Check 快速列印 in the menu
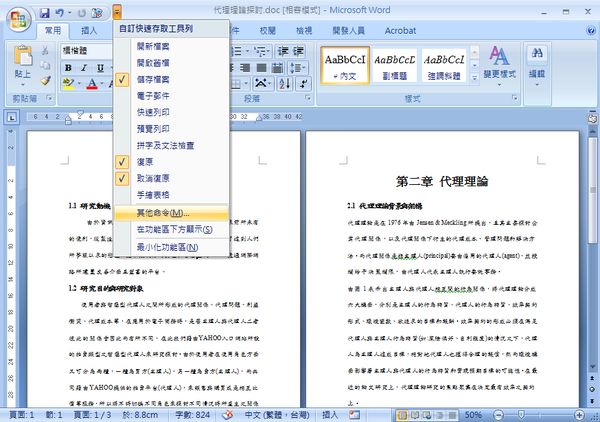 (171, 112)
